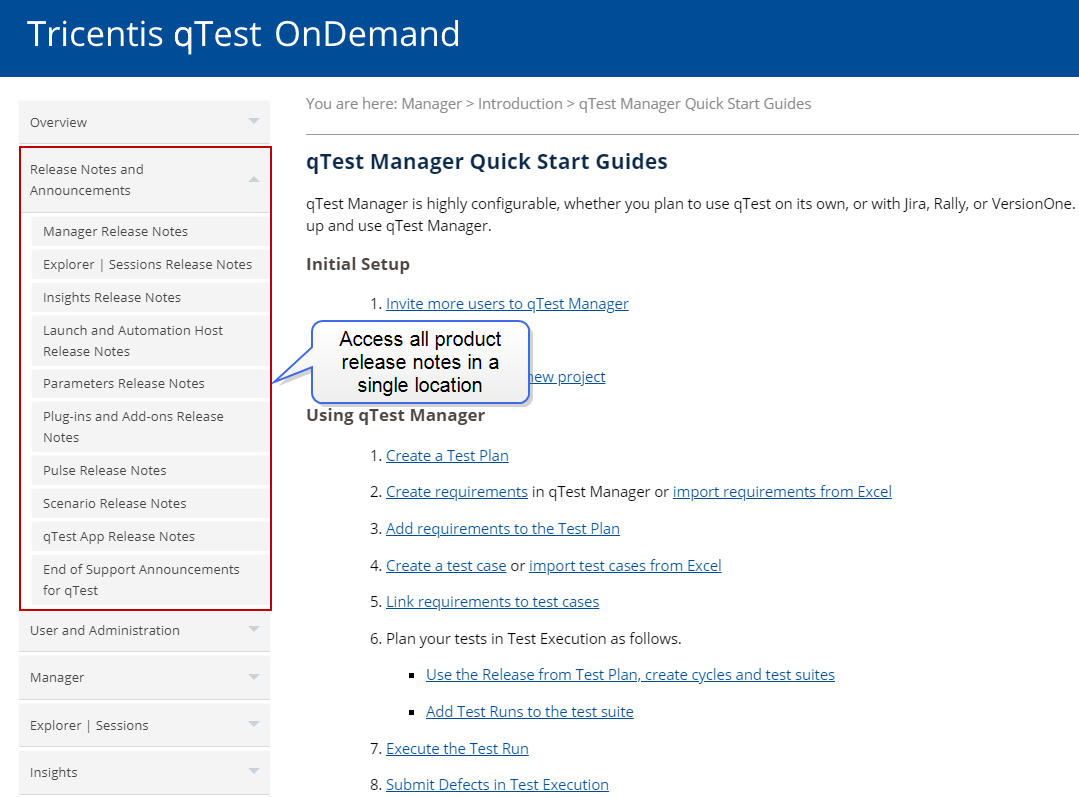This screenshot has width=1079, height=797.
Task: Click the Initial Setup heading
Action: click(358, 264)
